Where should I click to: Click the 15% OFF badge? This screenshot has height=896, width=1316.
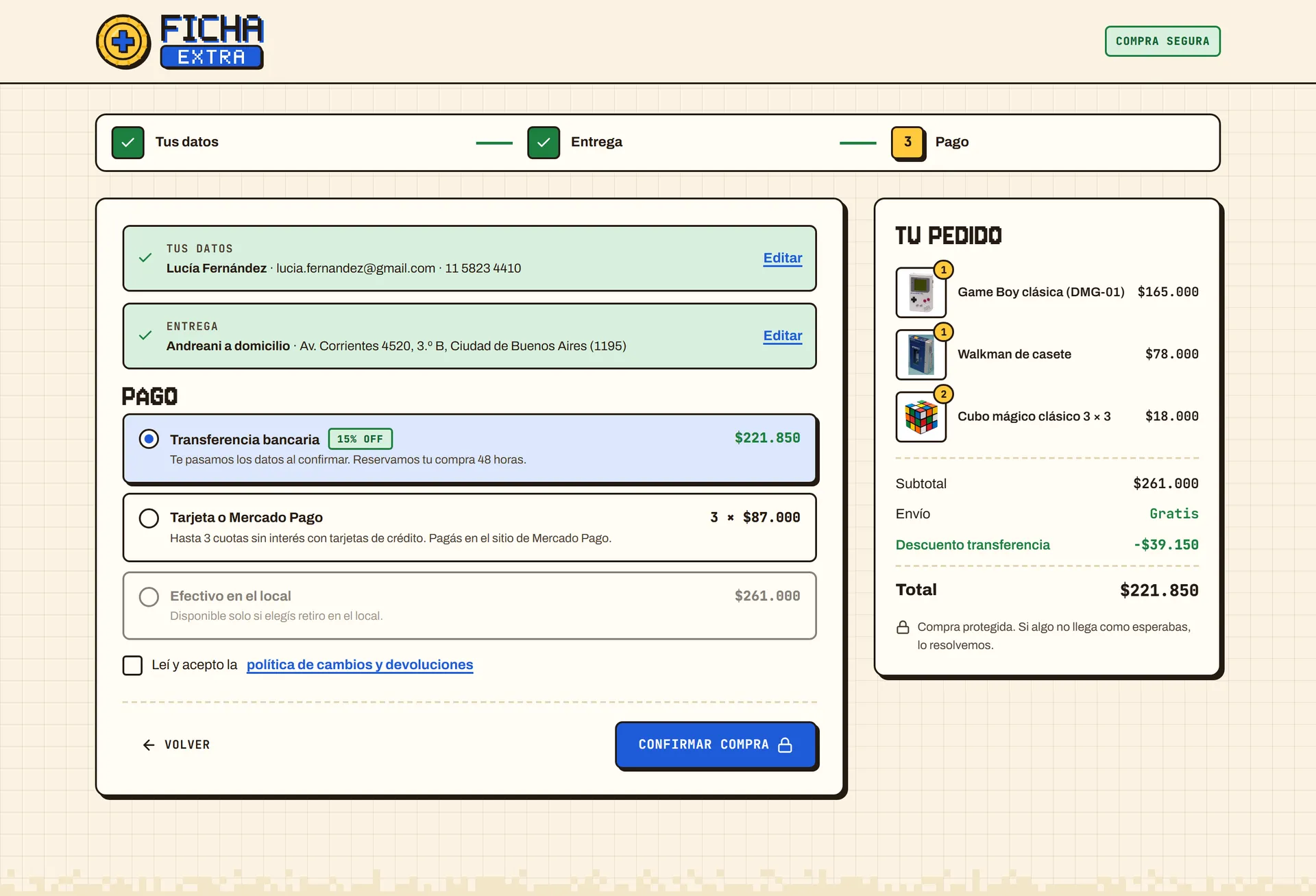(361, 439)
